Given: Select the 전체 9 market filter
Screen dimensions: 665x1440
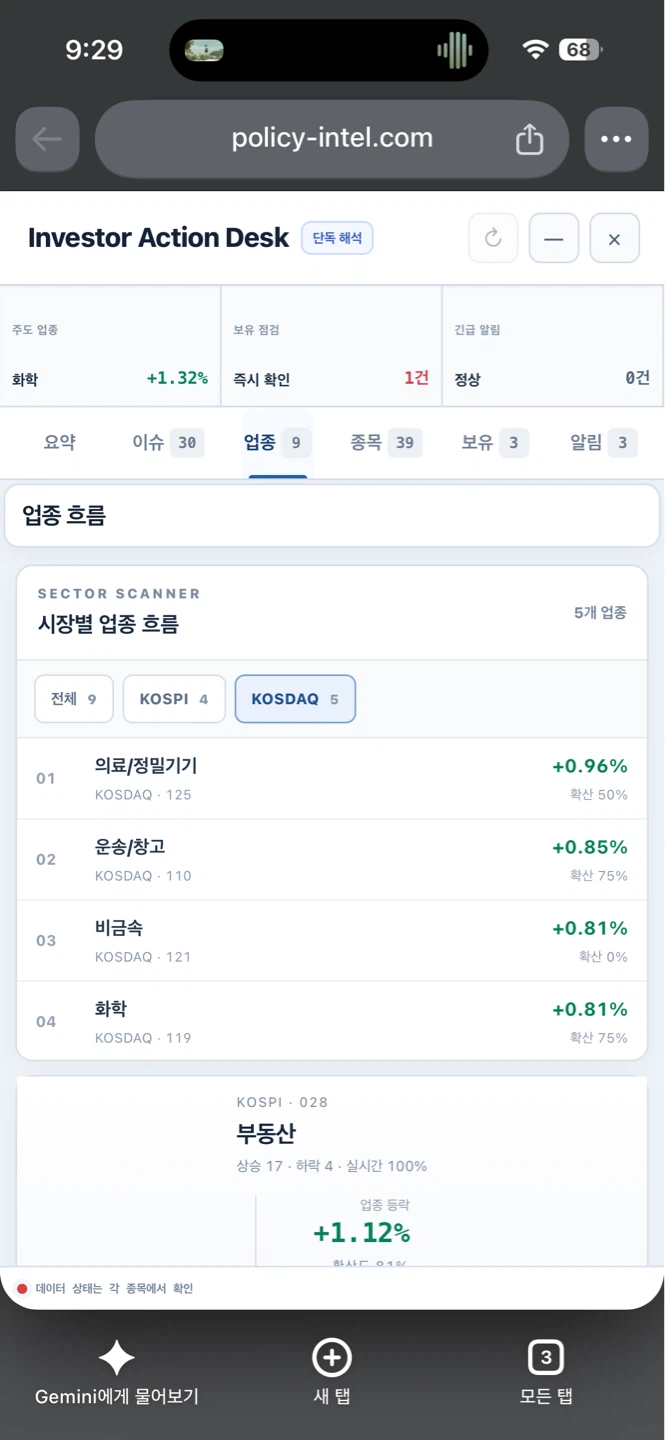Looking at the screenshot, I should (74, 699).
